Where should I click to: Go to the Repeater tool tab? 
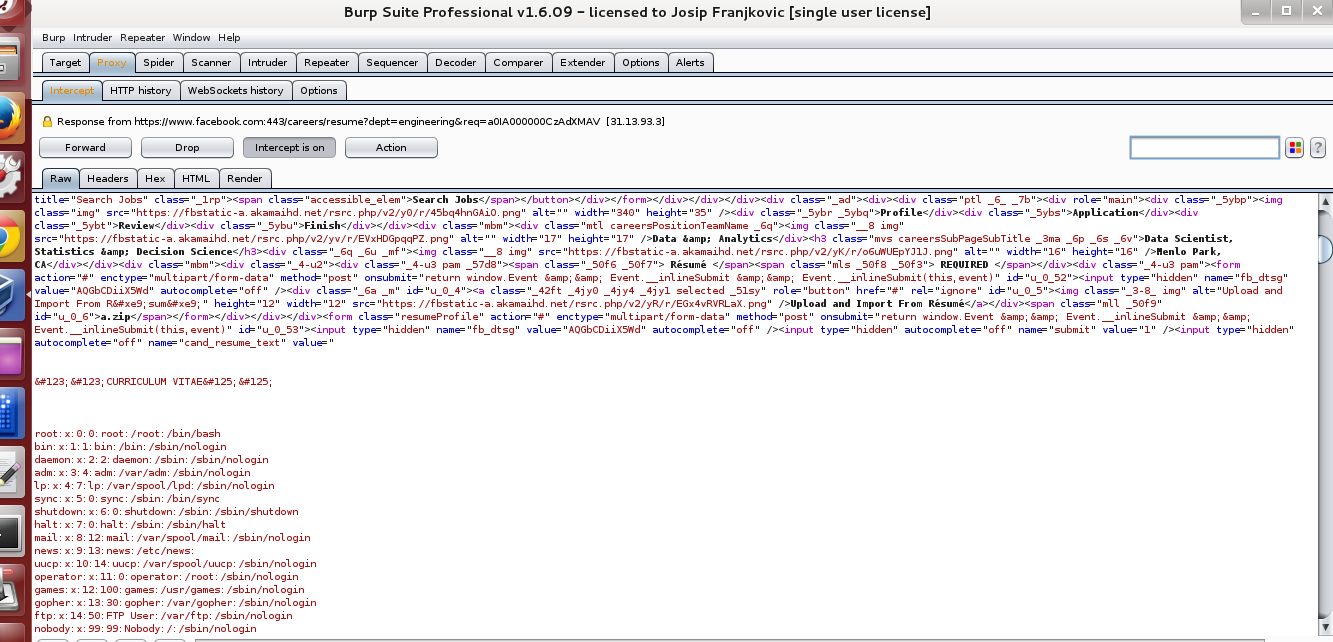pos(327,62)
